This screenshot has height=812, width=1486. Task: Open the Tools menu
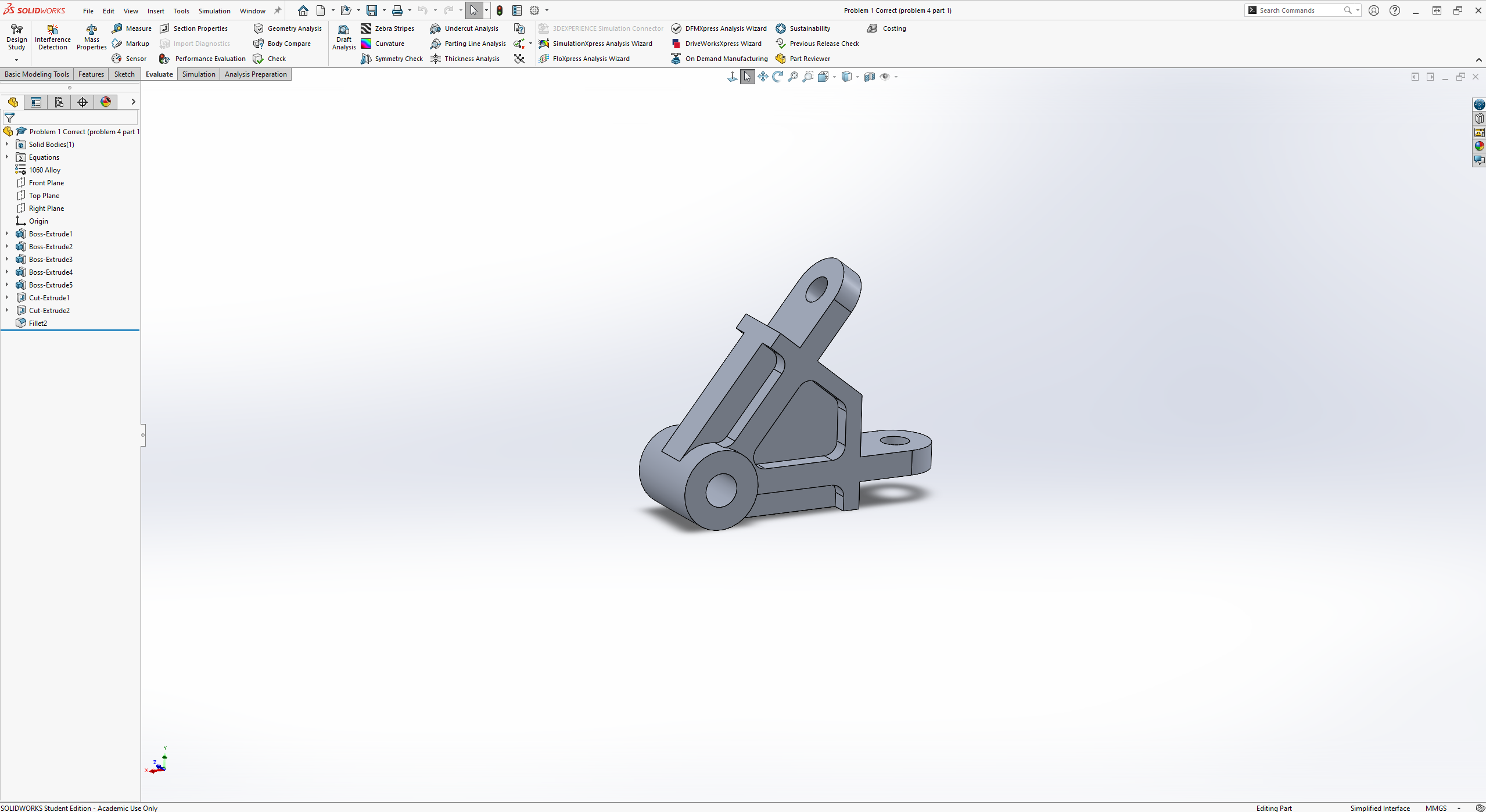(181, 11)
